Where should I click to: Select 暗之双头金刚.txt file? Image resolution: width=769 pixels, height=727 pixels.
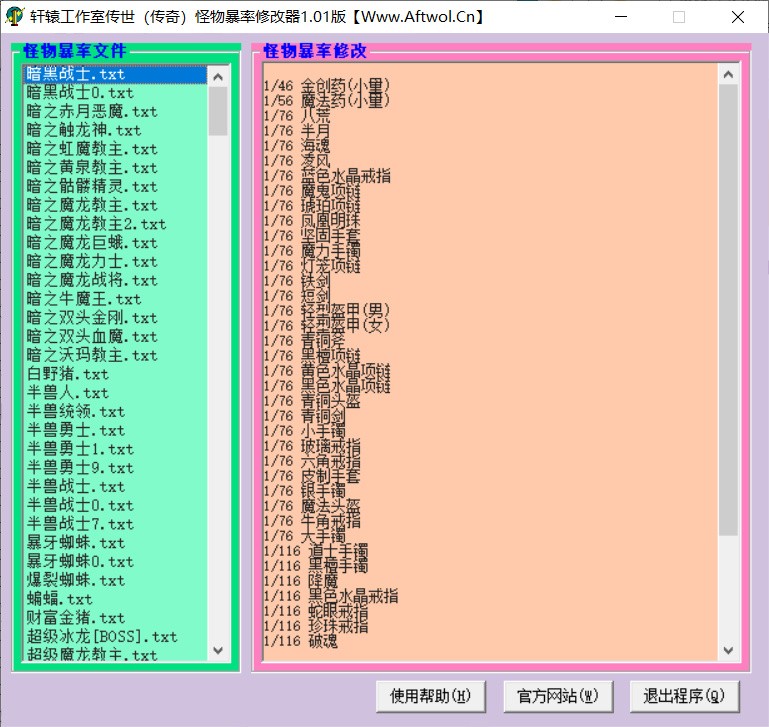(x=115, y=318)
